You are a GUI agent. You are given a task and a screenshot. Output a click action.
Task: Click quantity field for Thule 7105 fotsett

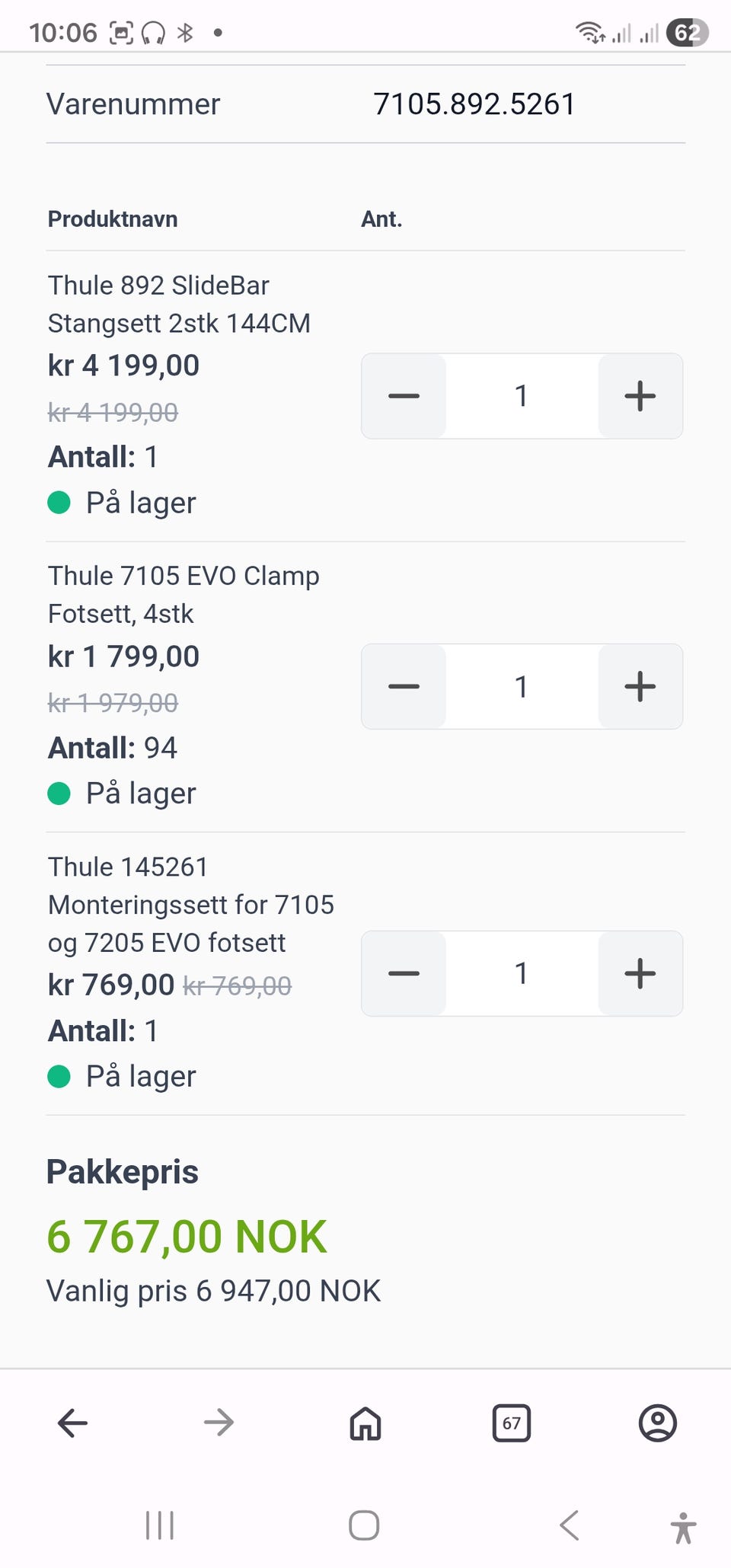(x=522, y=686)
